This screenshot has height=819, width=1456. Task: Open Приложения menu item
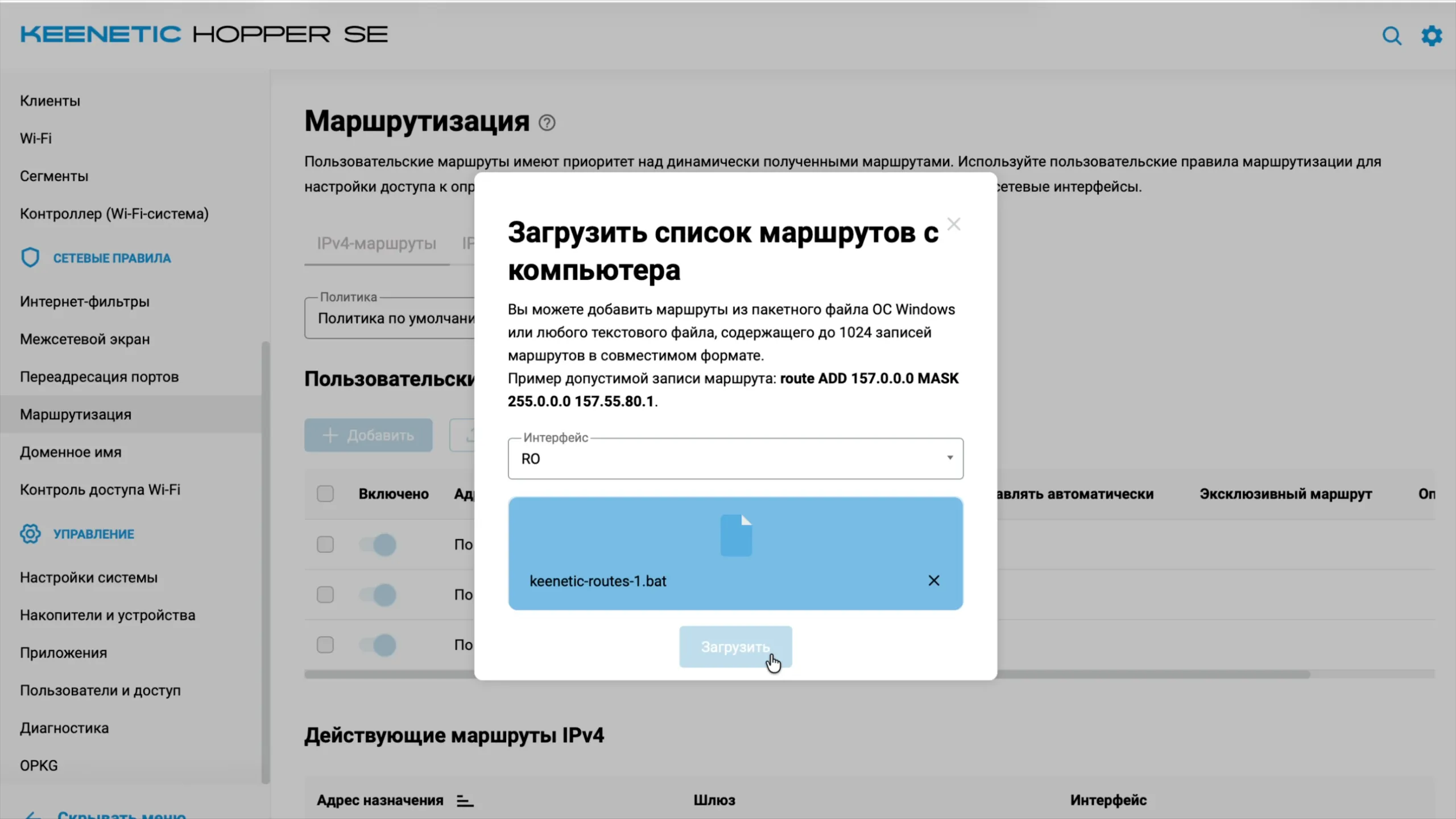64,652
